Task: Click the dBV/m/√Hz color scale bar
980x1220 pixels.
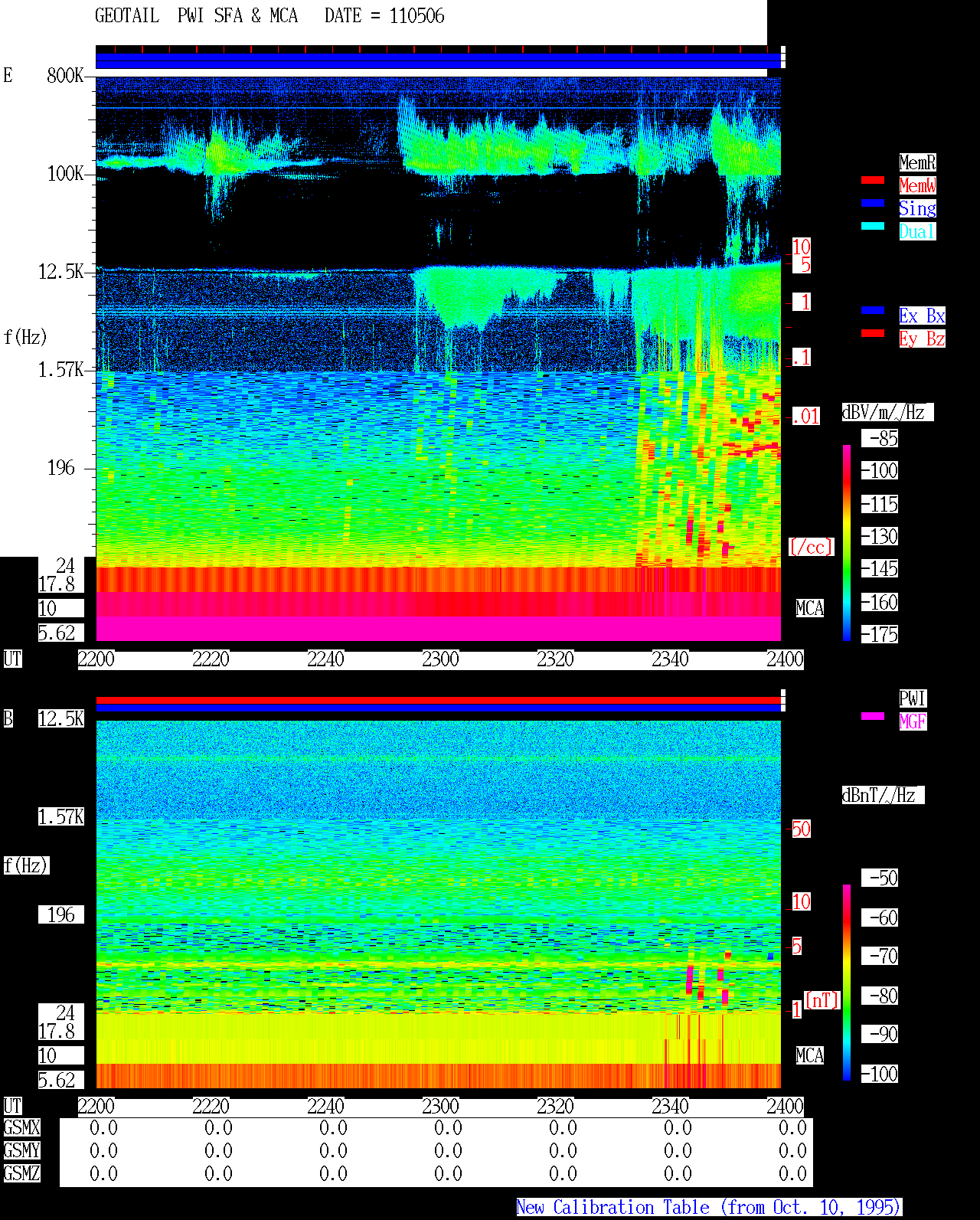Action: pos(847,543)
